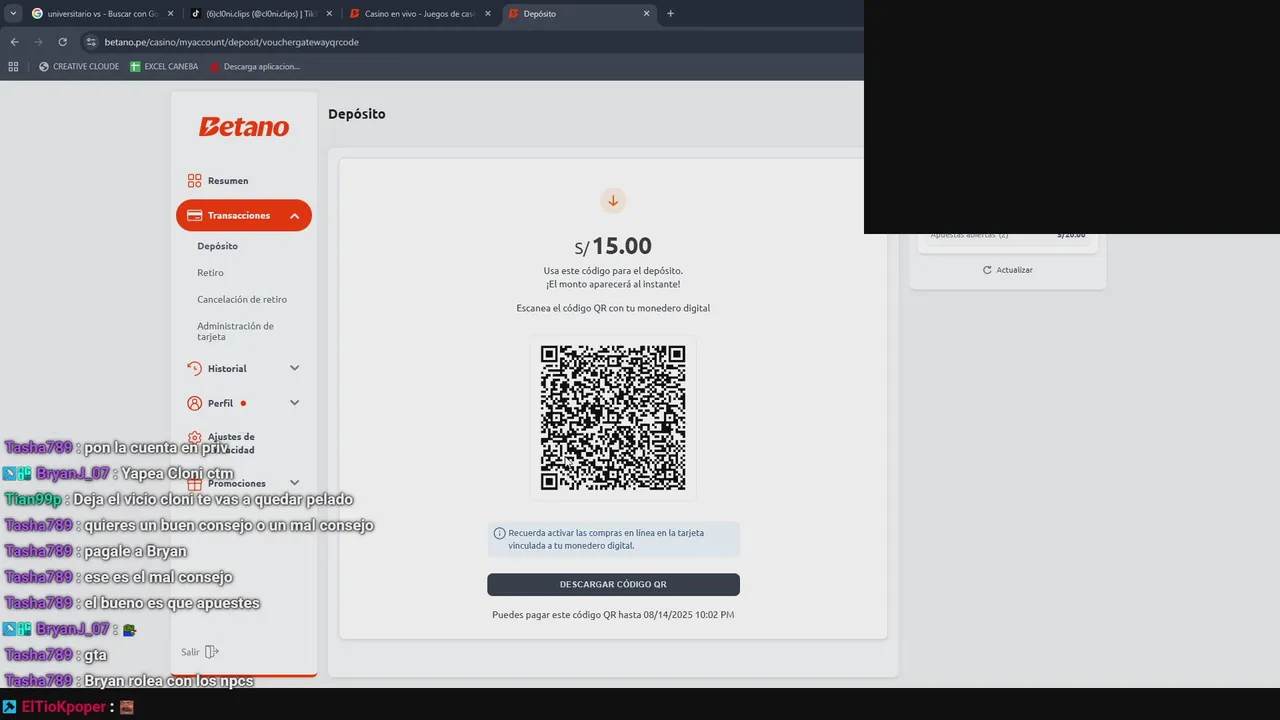Click the info icon in reminder note
This screenshot has width=1280, height=720.
point(500,534)
